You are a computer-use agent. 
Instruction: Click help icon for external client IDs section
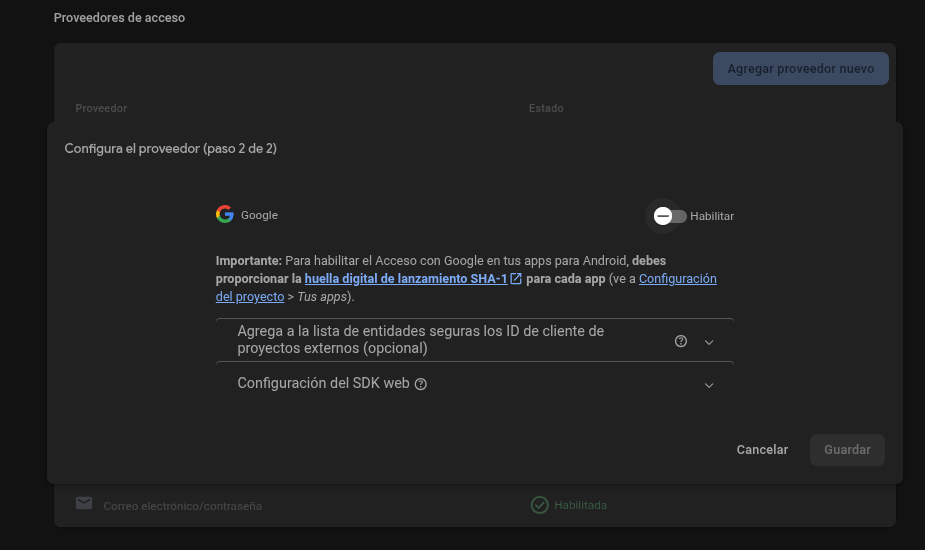(x=681, y=341)
